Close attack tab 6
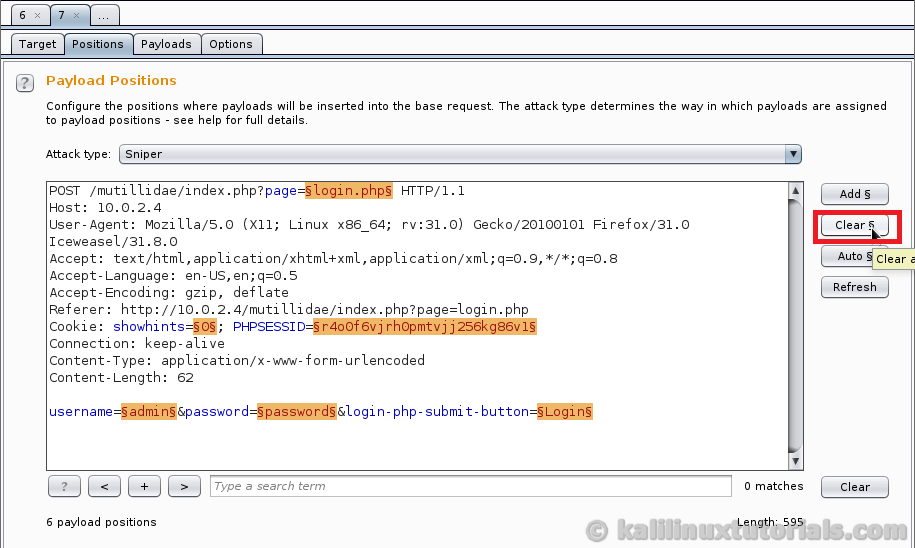 pos(37,16)
